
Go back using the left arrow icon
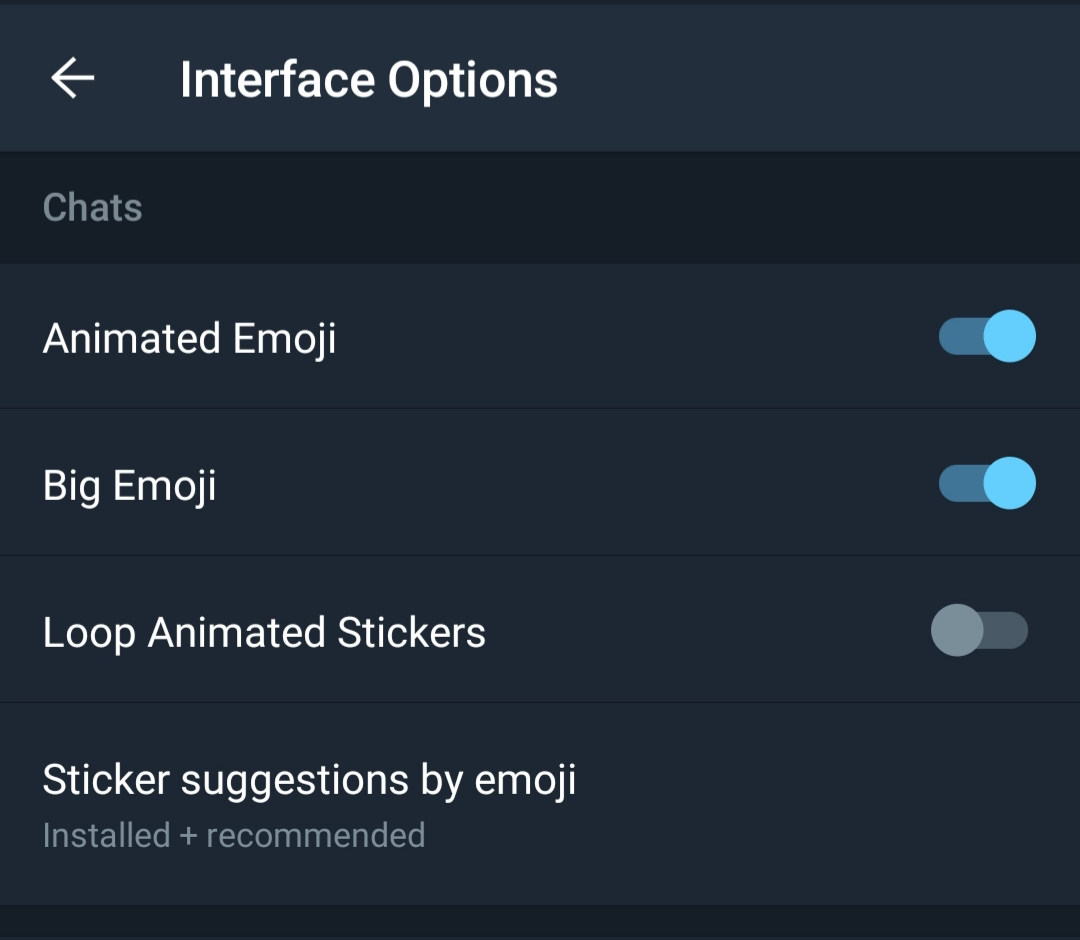[73, 78]
